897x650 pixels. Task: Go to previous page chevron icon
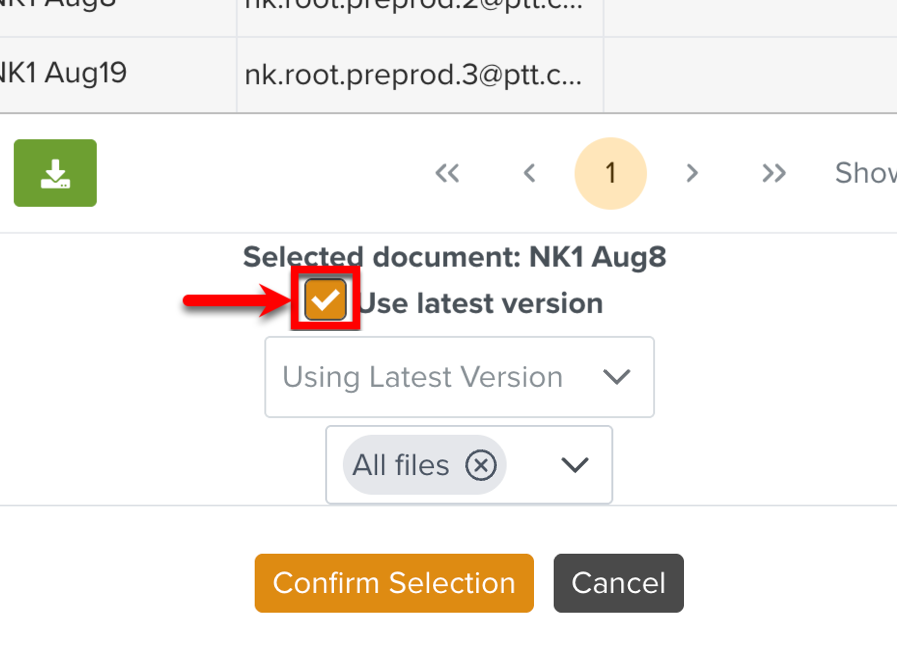pyautogui.click(x=530, y=173)
